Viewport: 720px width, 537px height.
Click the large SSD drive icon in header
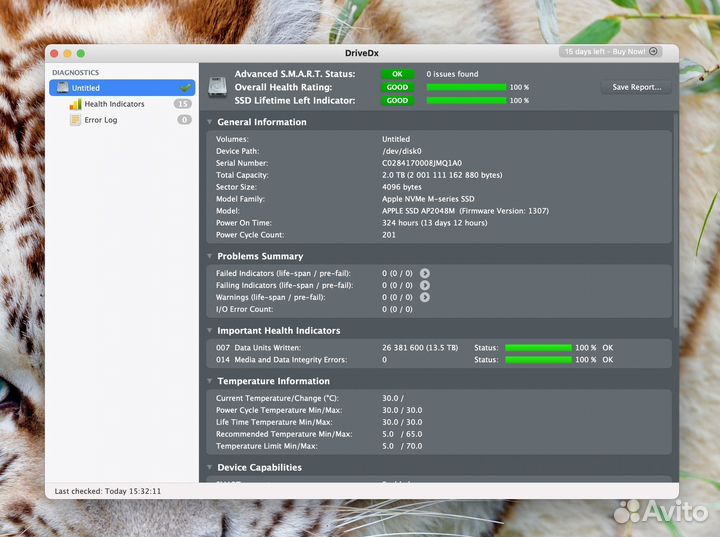[217, 87]
